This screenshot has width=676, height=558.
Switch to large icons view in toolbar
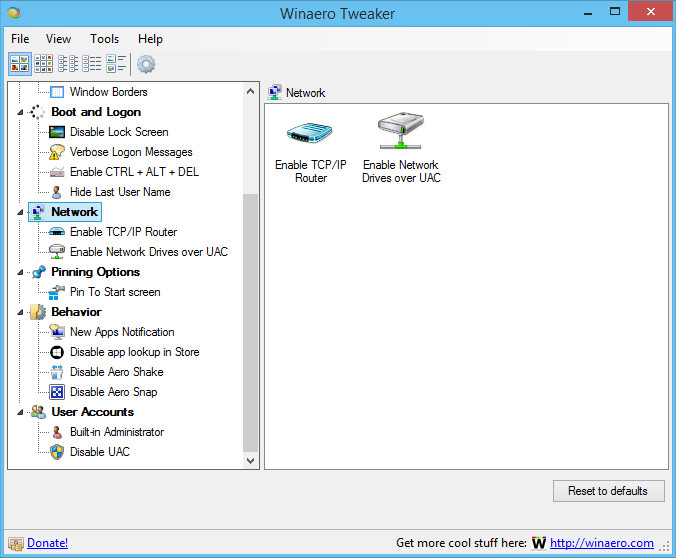pos(20,64)
